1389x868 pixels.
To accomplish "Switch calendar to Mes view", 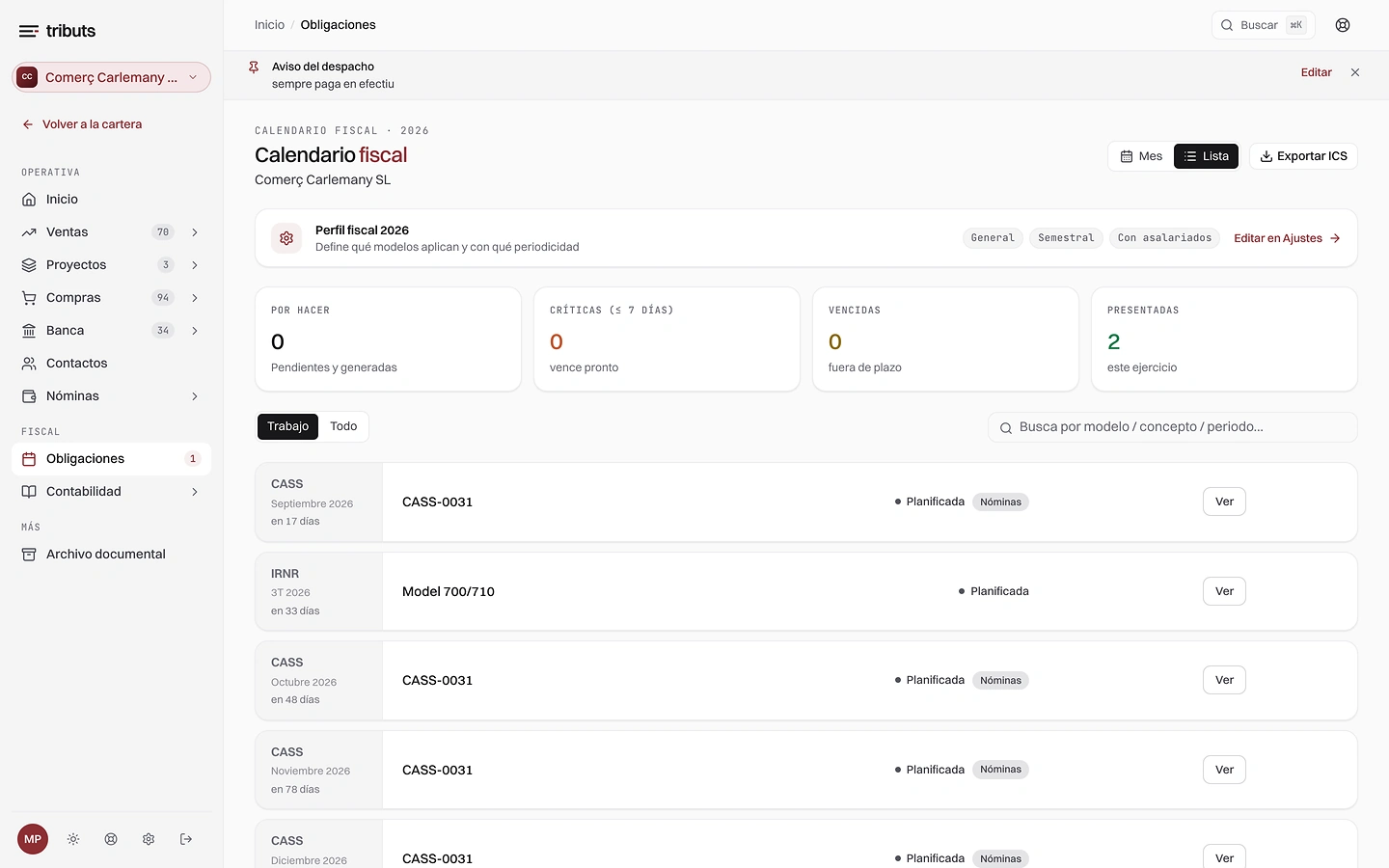I will coord(1141,156).
